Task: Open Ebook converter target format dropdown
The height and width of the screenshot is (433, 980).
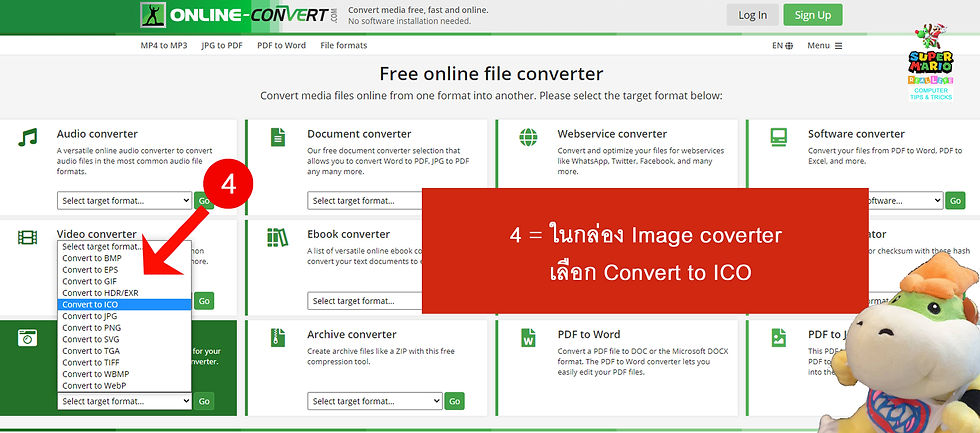Action: [366, 301]
